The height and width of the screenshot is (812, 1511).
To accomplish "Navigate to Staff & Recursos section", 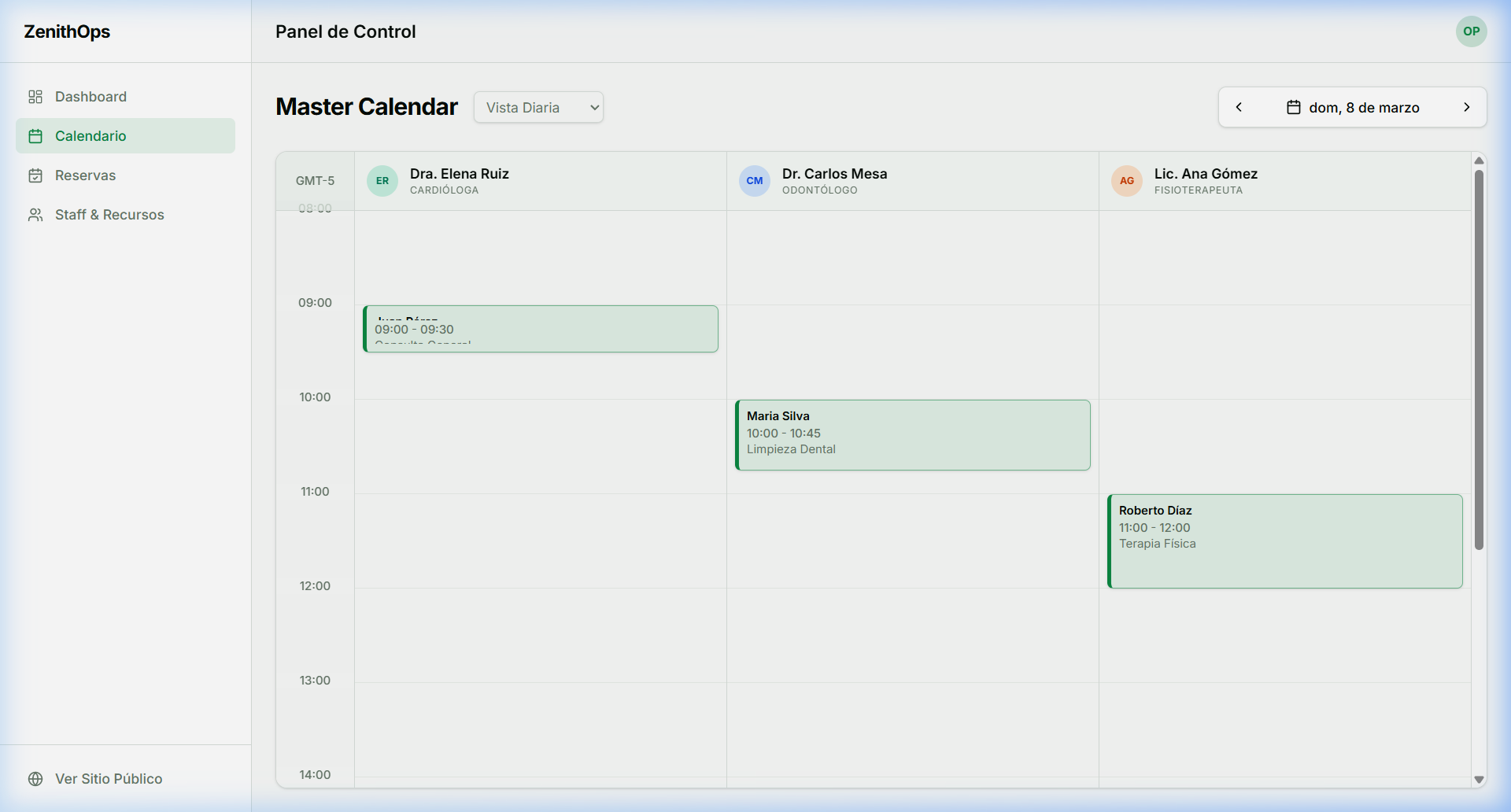I will 109,215.
